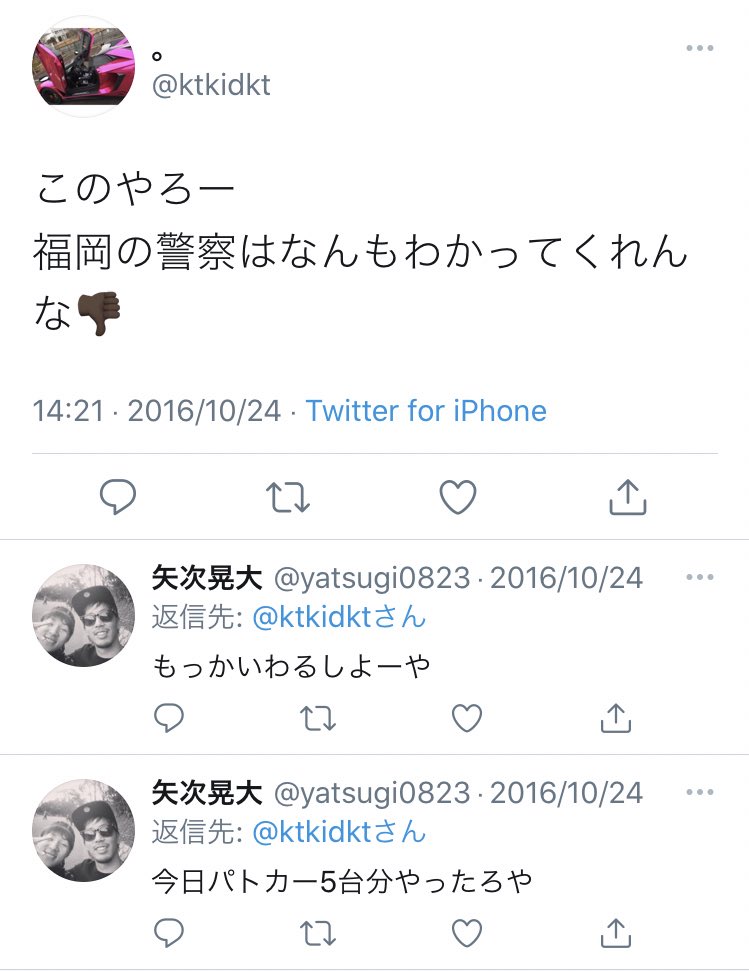View 矢次晃大 avatar on first reply

(84, 615)
